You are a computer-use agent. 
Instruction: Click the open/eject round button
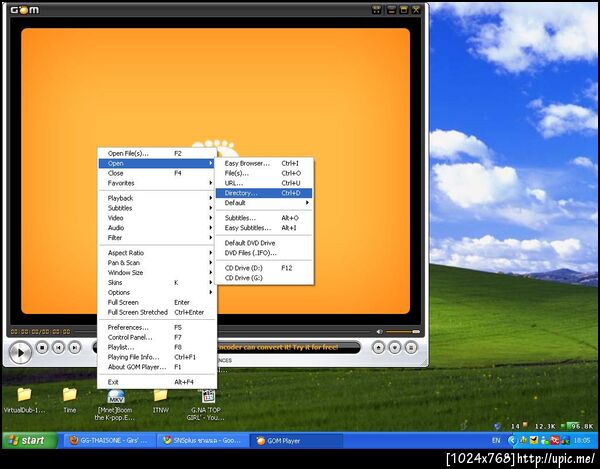click(378, 348)
